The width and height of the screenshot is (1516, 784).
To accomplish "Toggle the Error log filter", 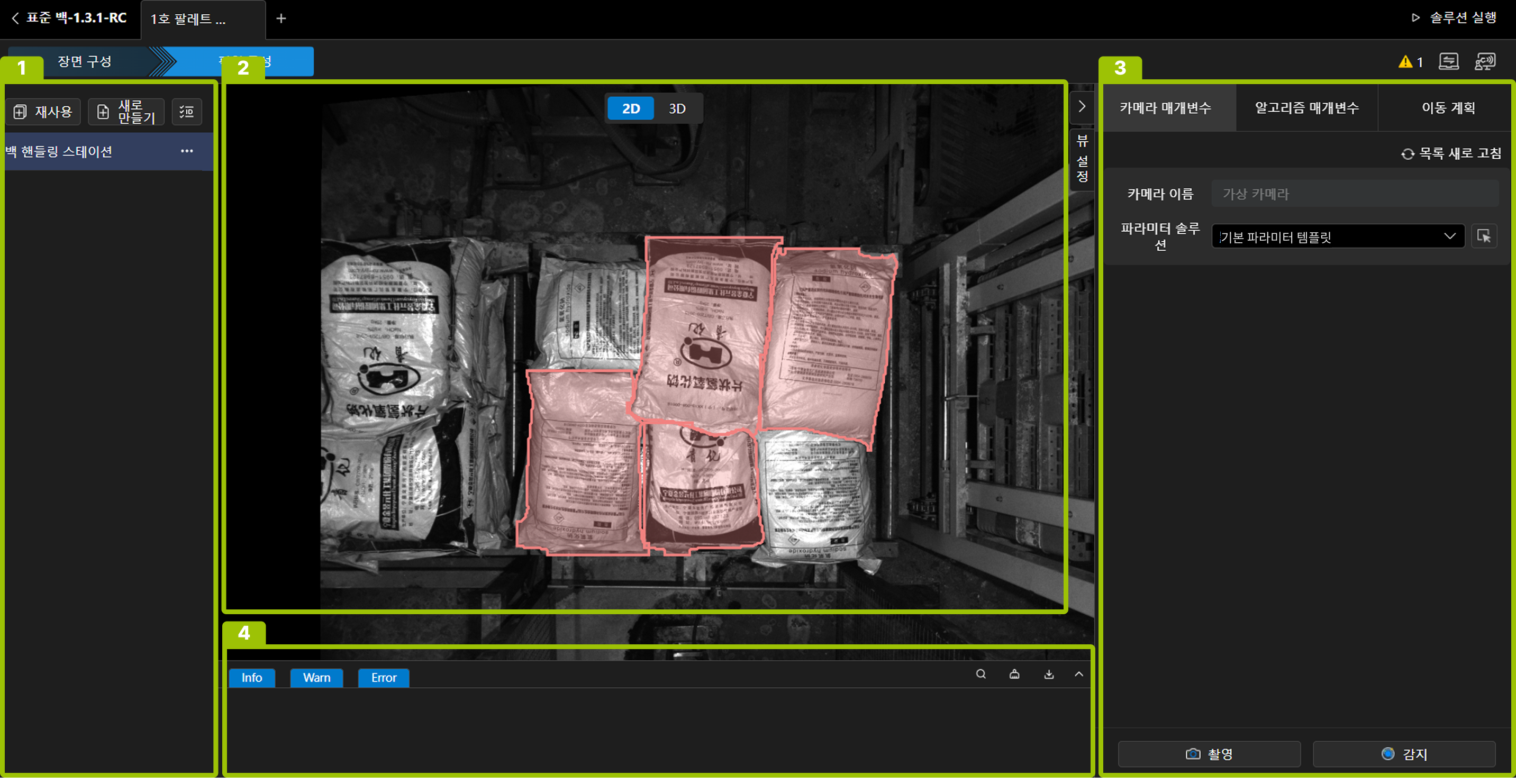I will pos(384,678).
